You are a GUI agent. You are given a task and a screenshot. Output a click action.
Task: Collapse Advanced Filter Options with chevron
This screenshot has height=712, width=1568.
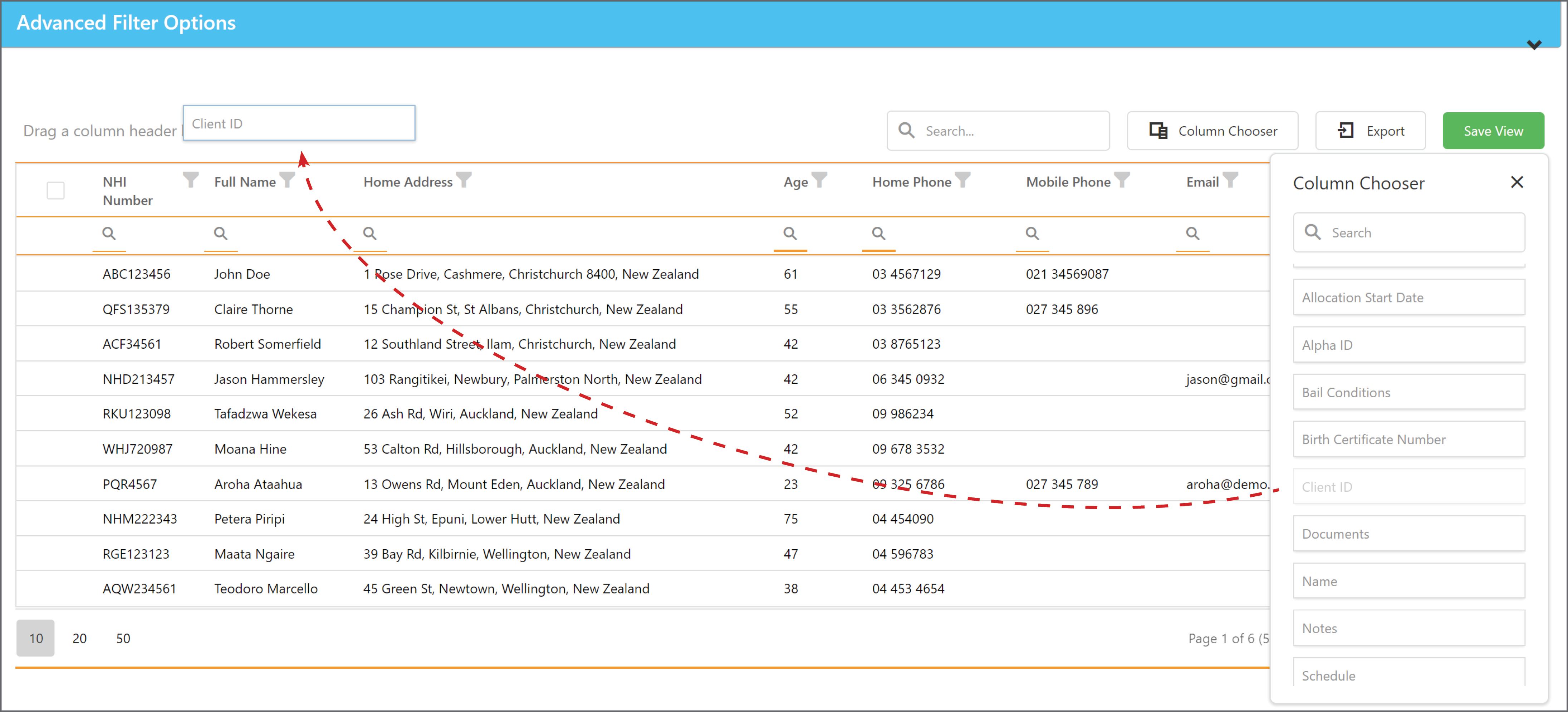coord(1534,44)
